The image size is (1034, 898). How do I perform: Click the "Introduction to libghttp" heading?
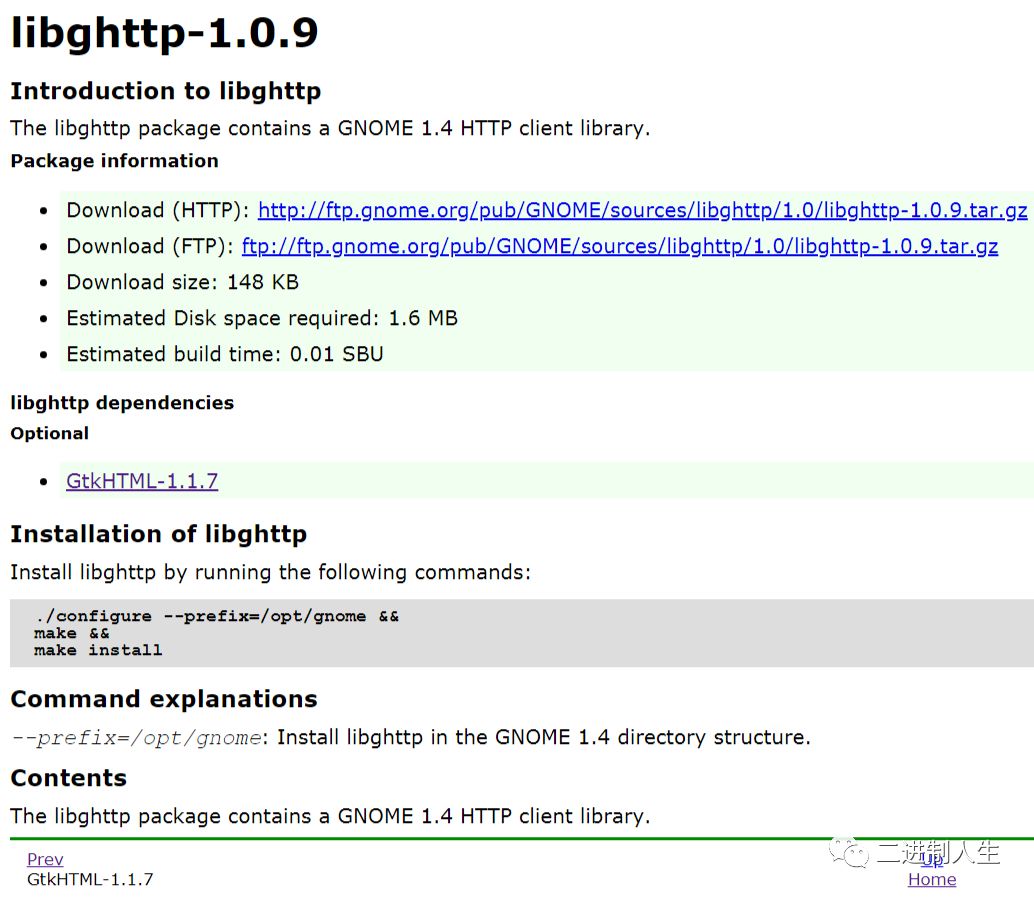tap(165, 91)
